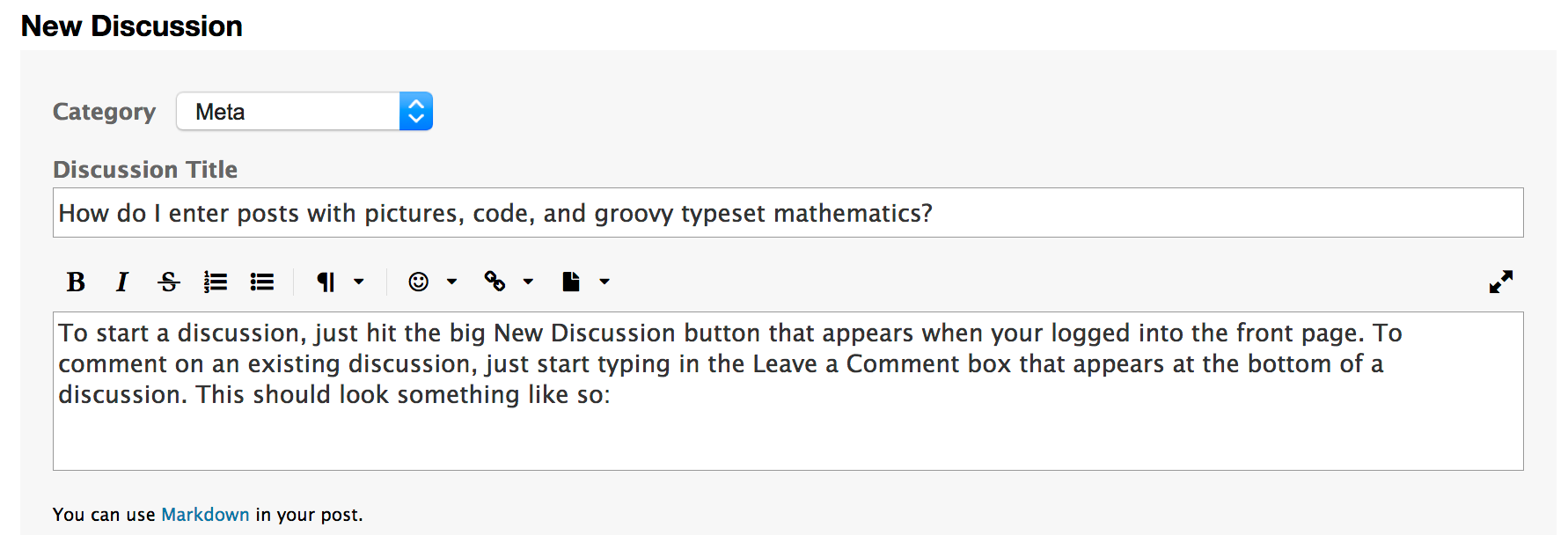
Task: Expand the emoji dropdown arrow
Action: click(x=452, y=282)
